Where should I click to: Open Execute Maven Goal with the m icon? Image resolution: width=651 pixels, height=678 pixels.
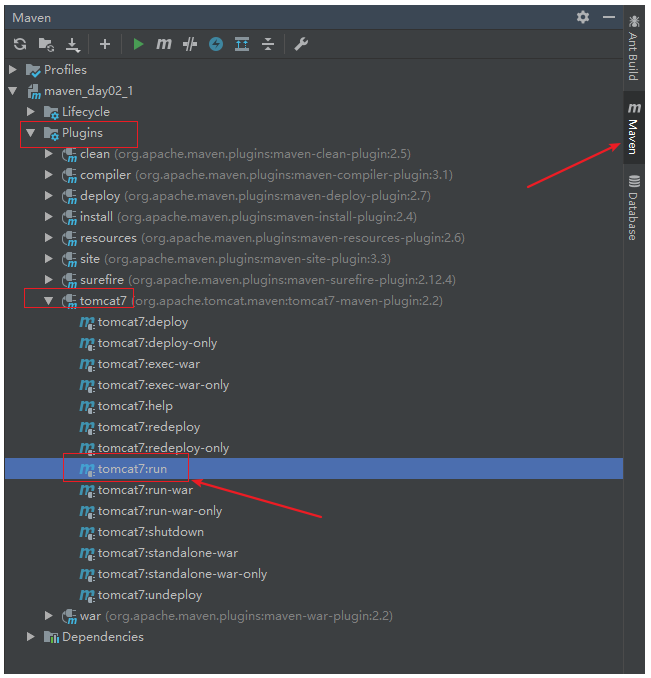pyautogui.click(x=164, y=44)
